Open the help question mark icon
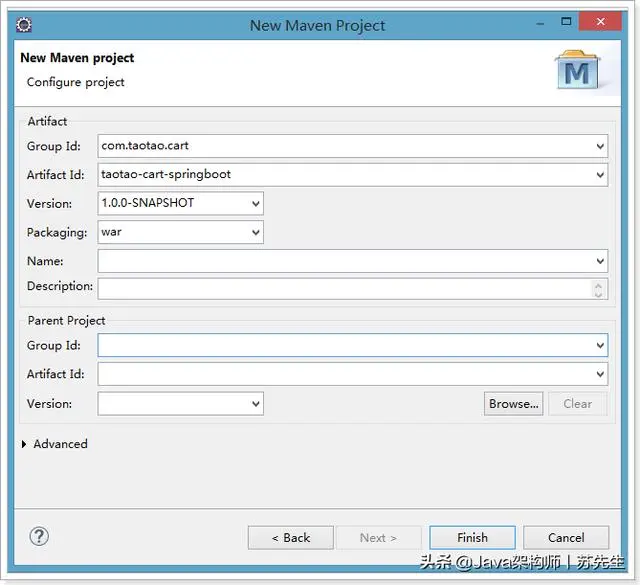This screenshot has height=585, width=640. pos(39,536)
